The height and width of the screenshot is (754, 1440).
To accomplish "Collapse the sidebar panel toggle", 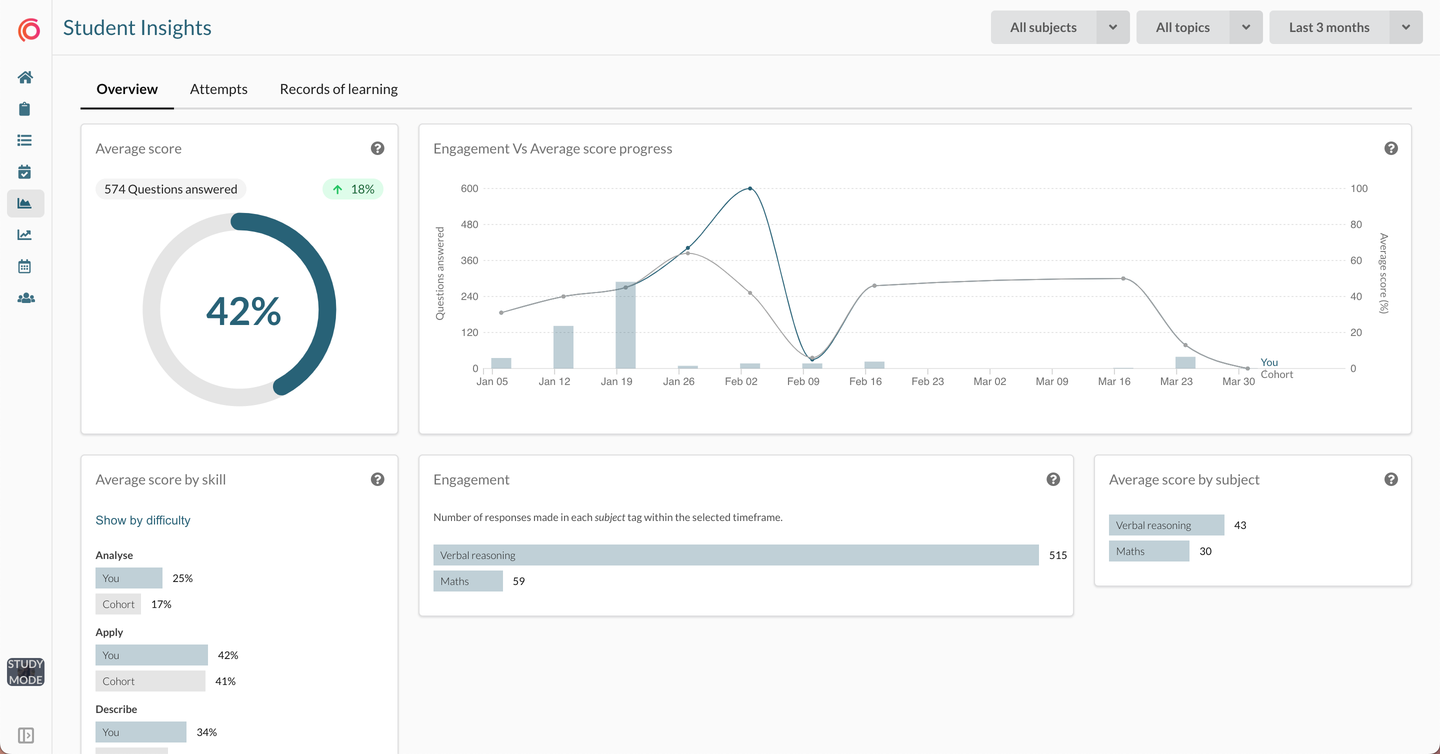I will click(26, 735).
